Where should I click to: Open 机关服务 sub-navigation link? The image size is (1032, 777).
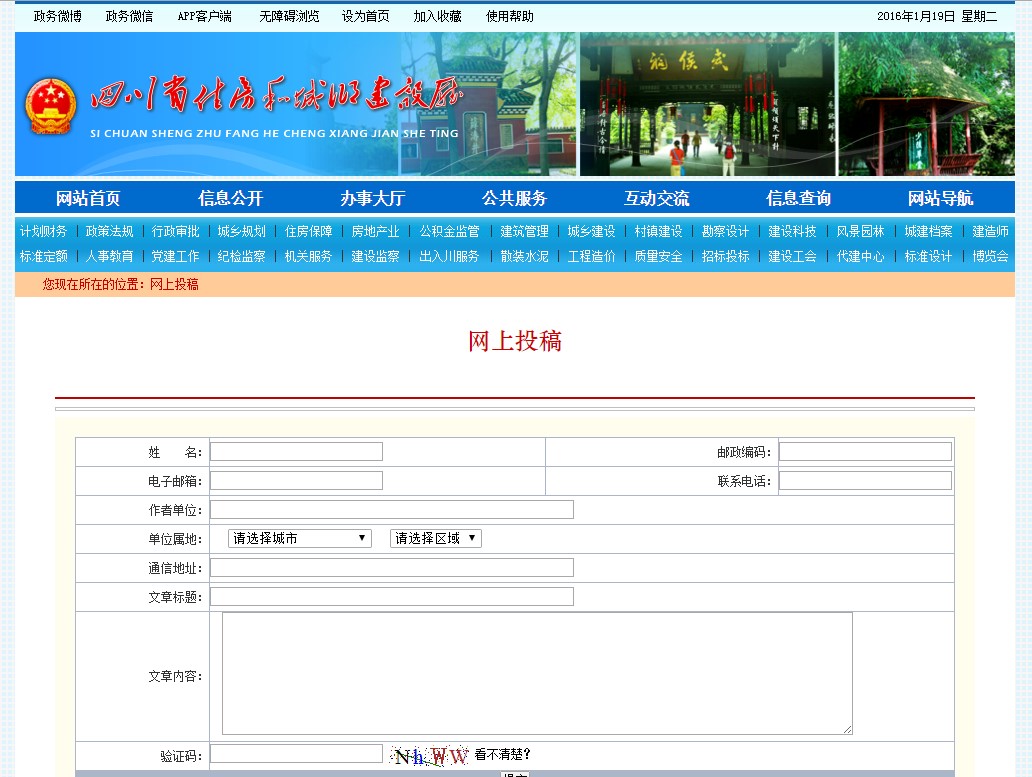pos(308,256)
